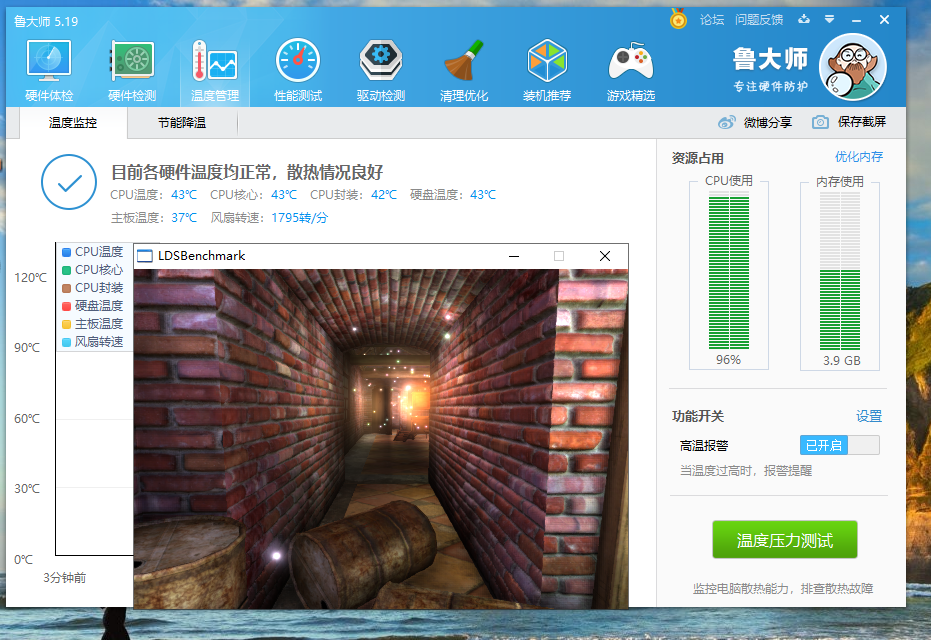Image resolution: width=931 pixels, height=640 pixels.
Task: Click the download tray icon in title bar
Action: coord(804,19)
